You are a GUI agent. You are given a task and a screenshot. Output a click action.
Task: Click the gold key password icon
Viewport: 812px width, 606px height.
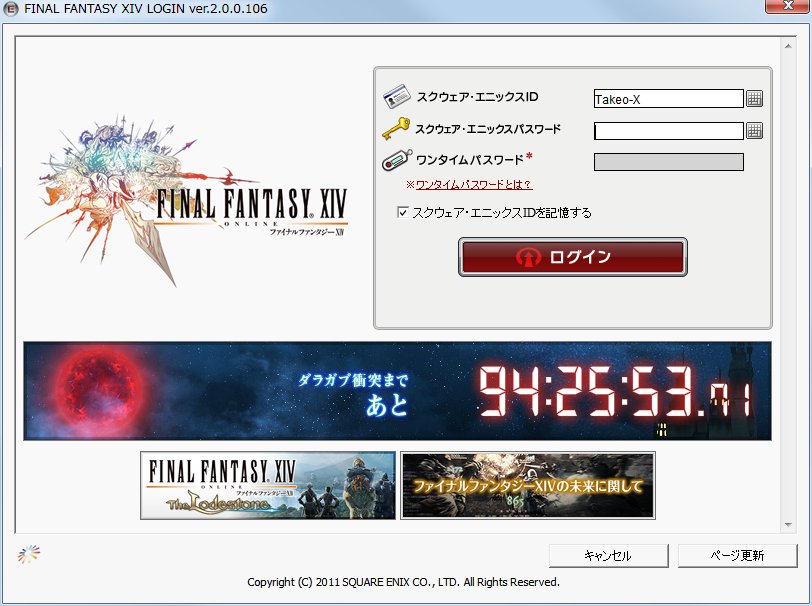tap(396, 129)
